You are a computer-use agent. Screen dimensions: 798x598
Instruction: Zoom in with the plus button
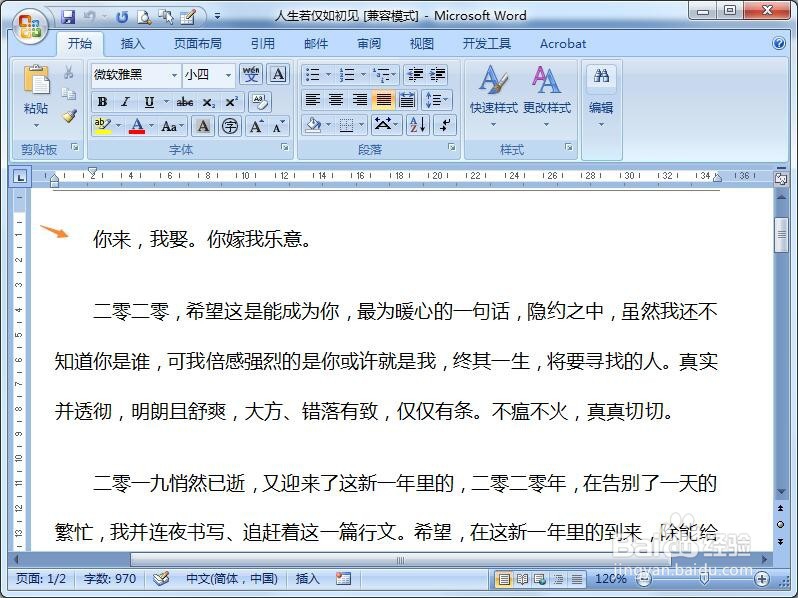click(762, 579)
